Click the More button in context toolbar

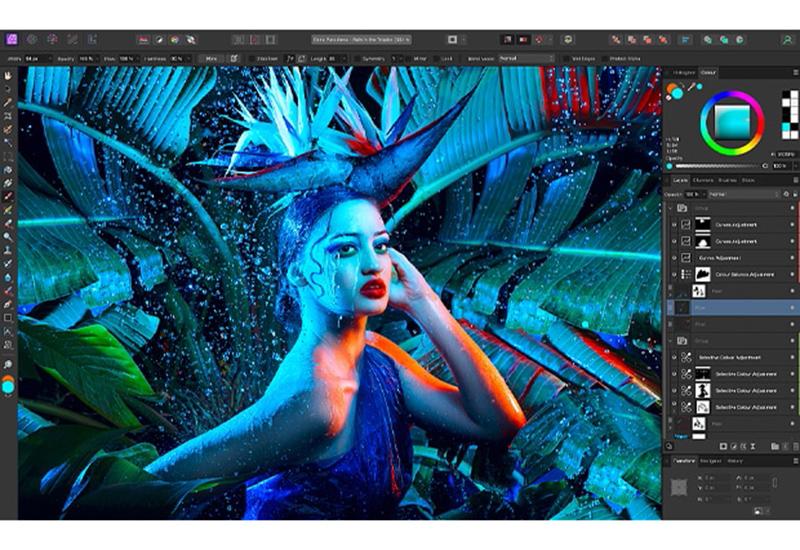coord(211,58)
